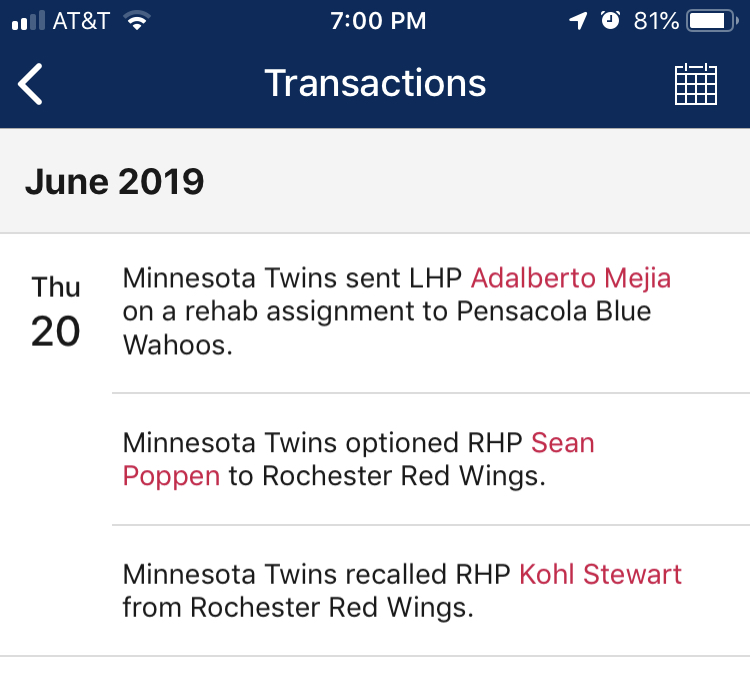Tap the alarm clock status icon
This screenshot has width=750, height=675.
[610, 21]
